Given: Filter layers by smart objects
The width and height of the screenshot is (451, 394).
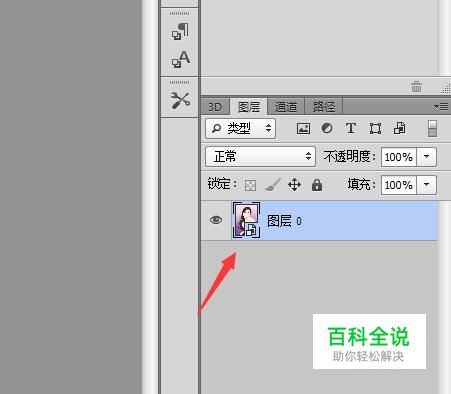Looking at the screenshot, I should [x=400, y=128].
